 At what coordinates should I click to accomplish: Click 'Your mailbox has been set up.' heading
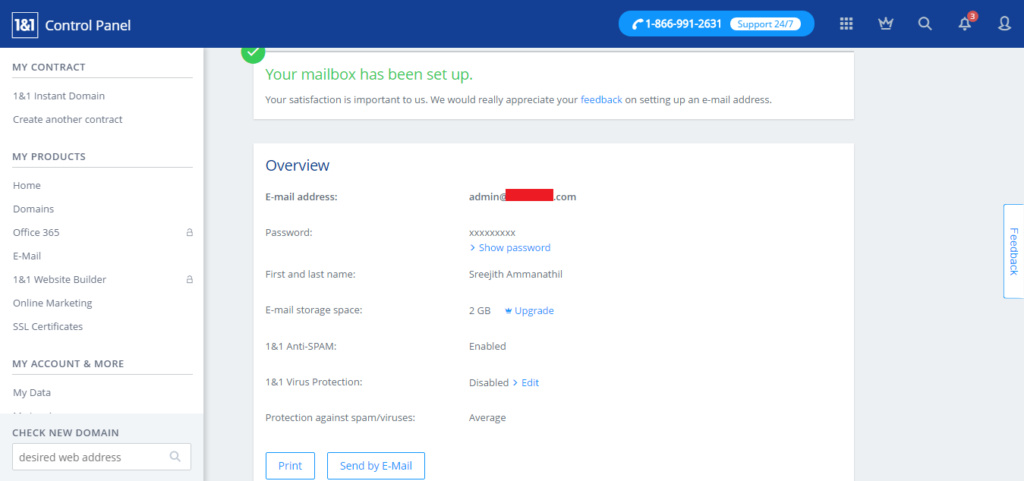[369, 74]
